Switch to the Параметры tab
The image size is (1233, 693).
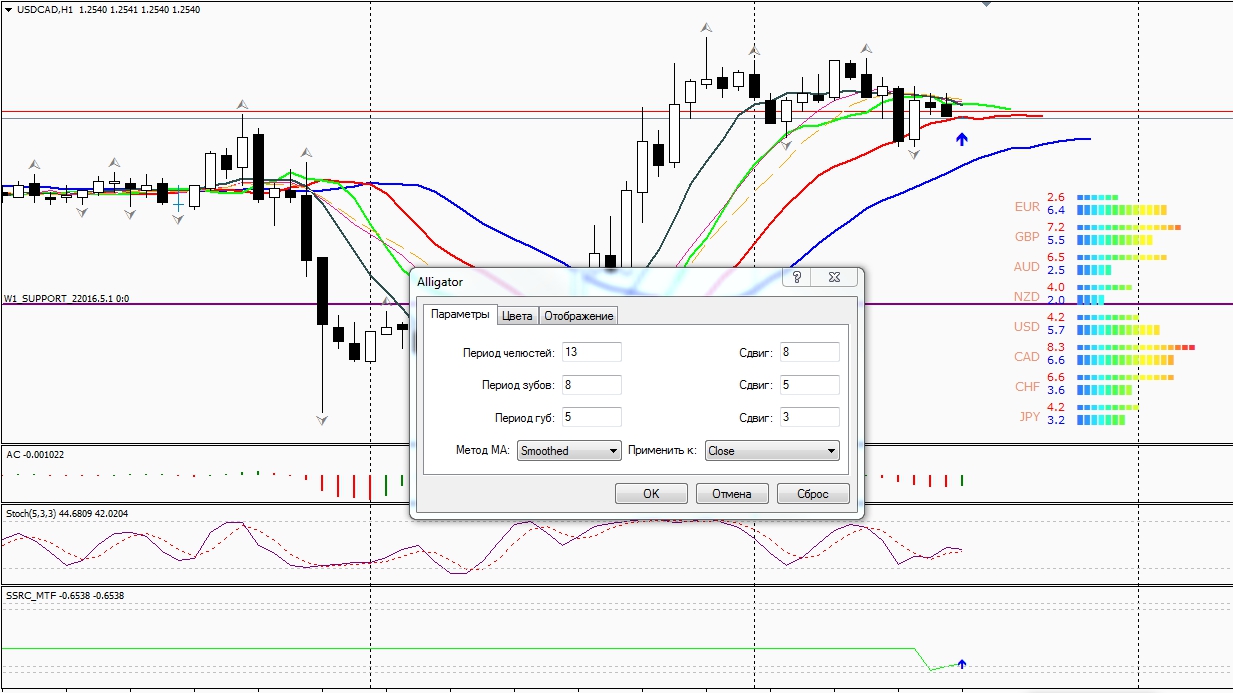[x=459, y=314]
